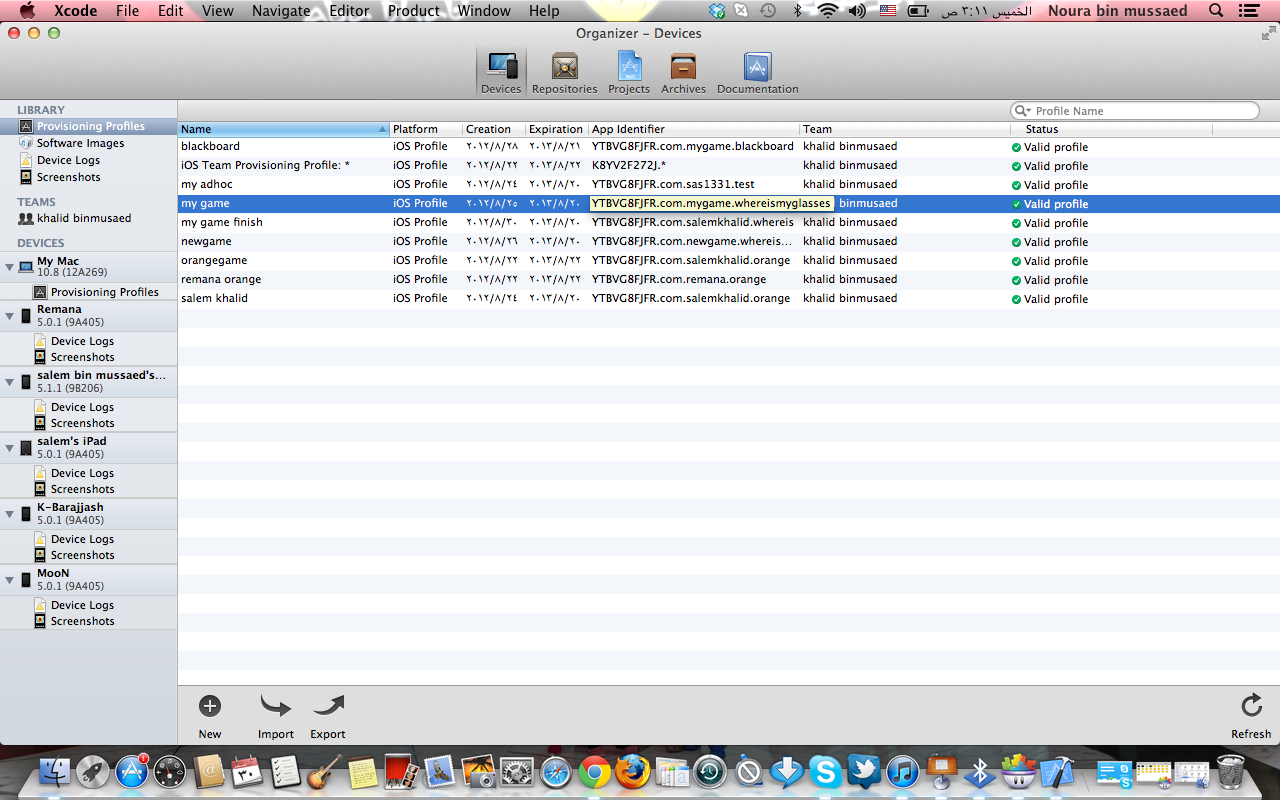1280x800 pixels.
Task: Select the MooN device
Action: [89, 580]
